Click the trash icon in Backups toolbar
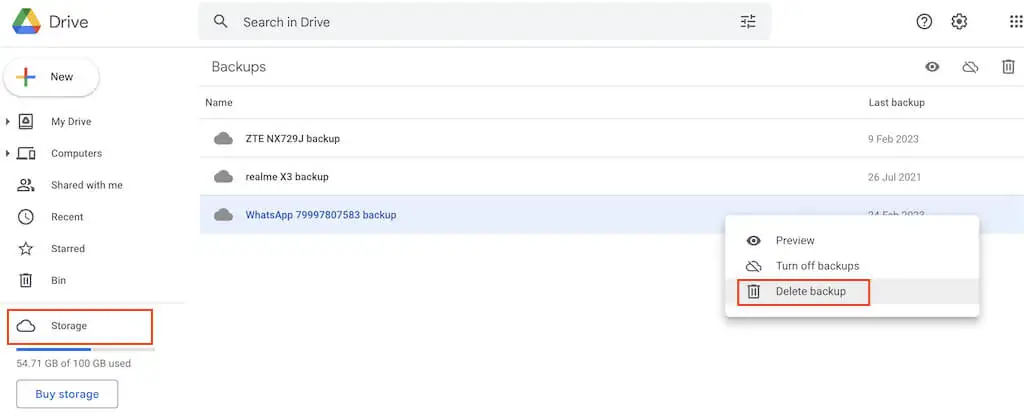1024x417 pixels. pyautogui.click(x=1008, y=67)
